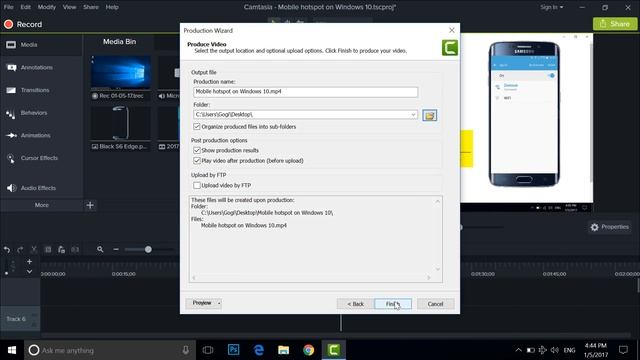Image resolution: width=640 pixels, height=360 pixels.
Task: Open Task View from the taskbar
Action: (208, 350)
